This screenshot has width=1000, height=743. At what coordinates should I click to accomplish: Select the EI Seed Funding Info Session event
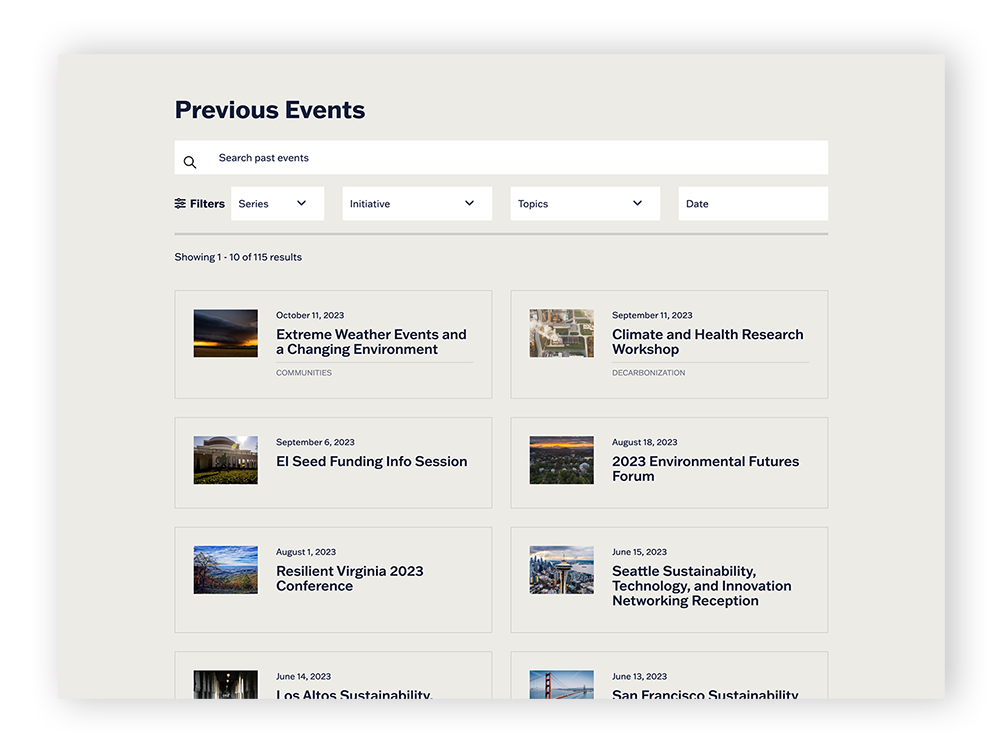click(x=372, y=461)
